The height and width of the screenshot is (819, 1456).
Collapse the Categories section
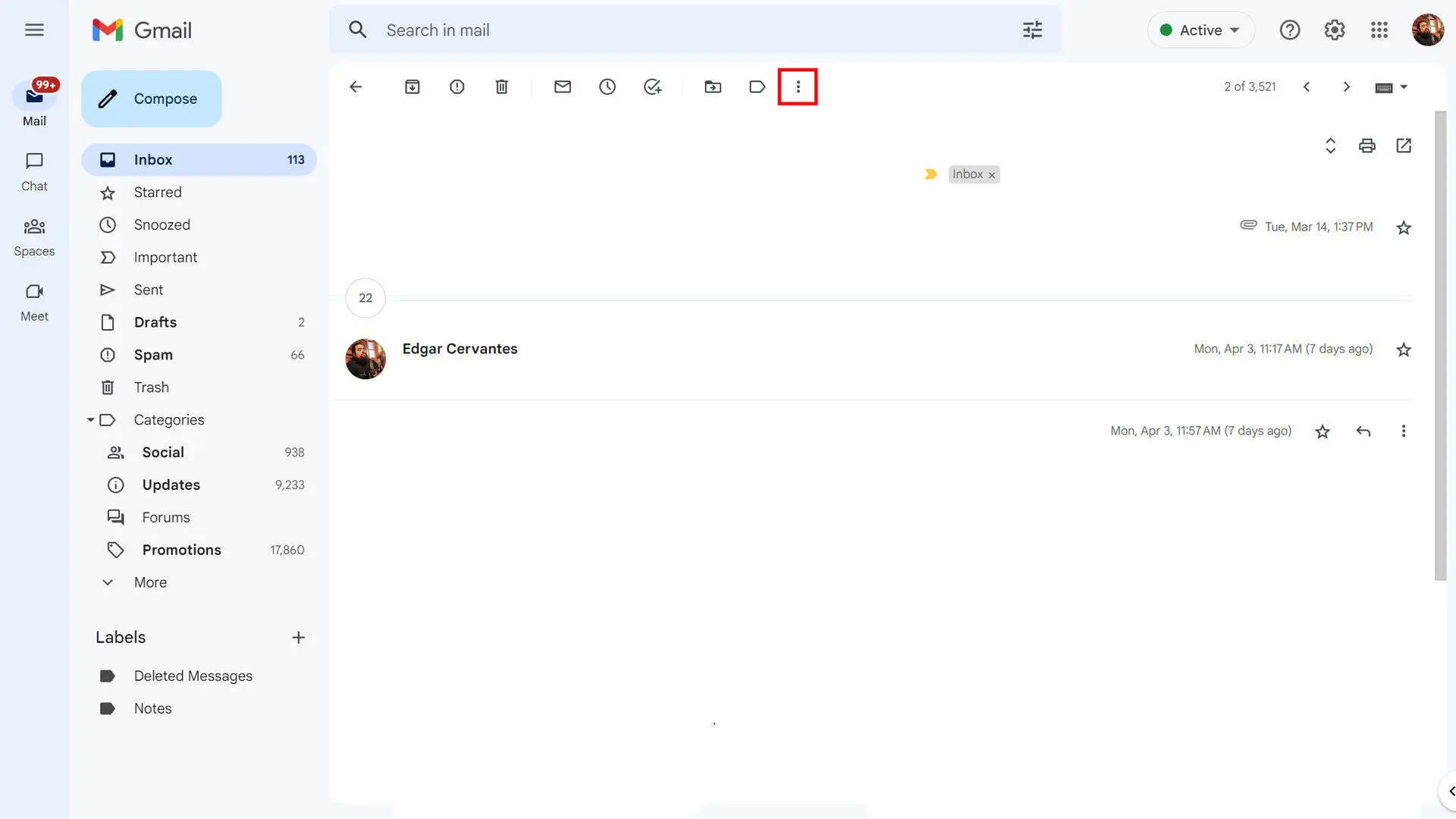click(90, 420)
